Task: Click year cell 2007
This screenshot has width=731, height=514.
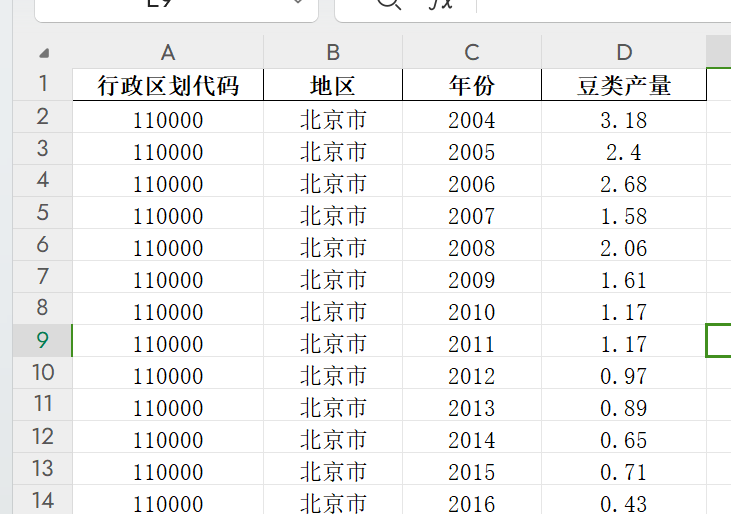Action: click(472, 213)
